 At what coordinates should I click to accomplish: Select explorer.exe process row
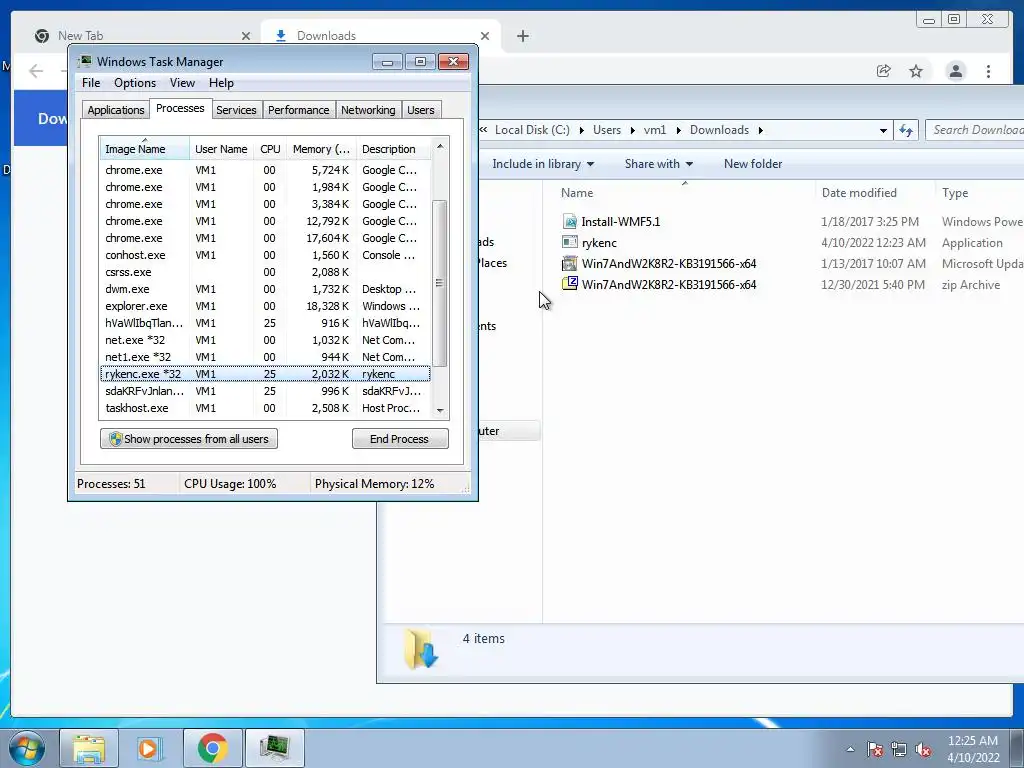[265, 306]
